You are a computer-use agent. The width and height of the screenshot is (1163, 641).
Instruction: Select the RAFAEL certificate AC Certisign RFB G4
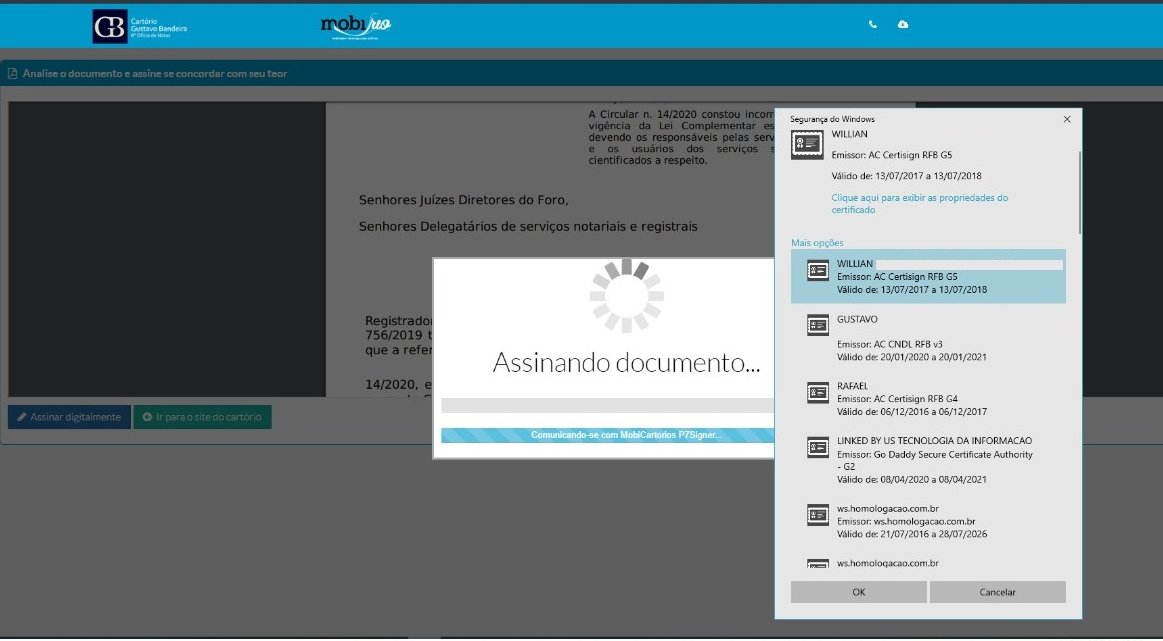point(928,398)
